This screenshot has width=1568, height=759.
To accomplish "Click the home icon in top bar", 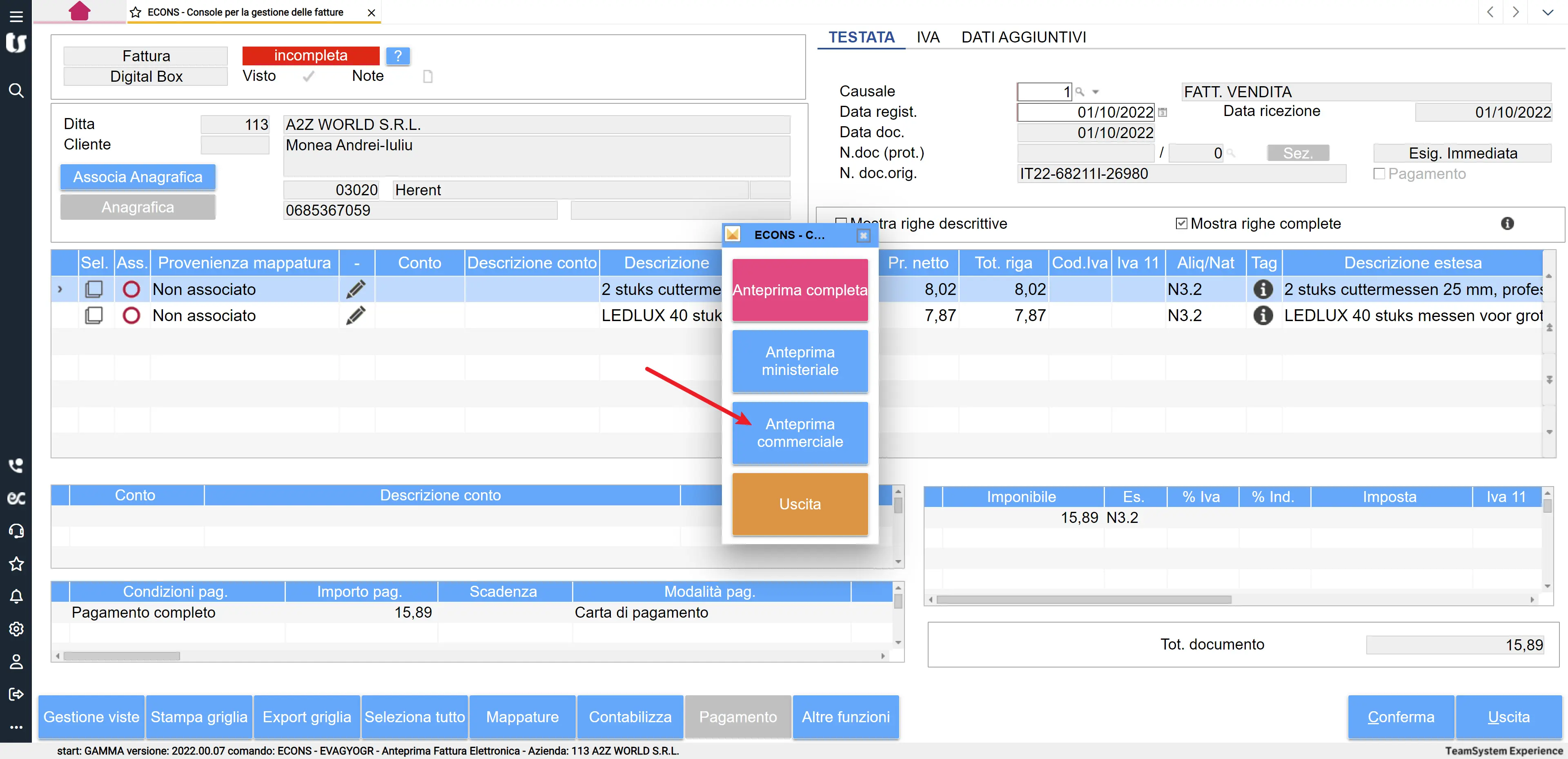I will (x=80, y=11).
